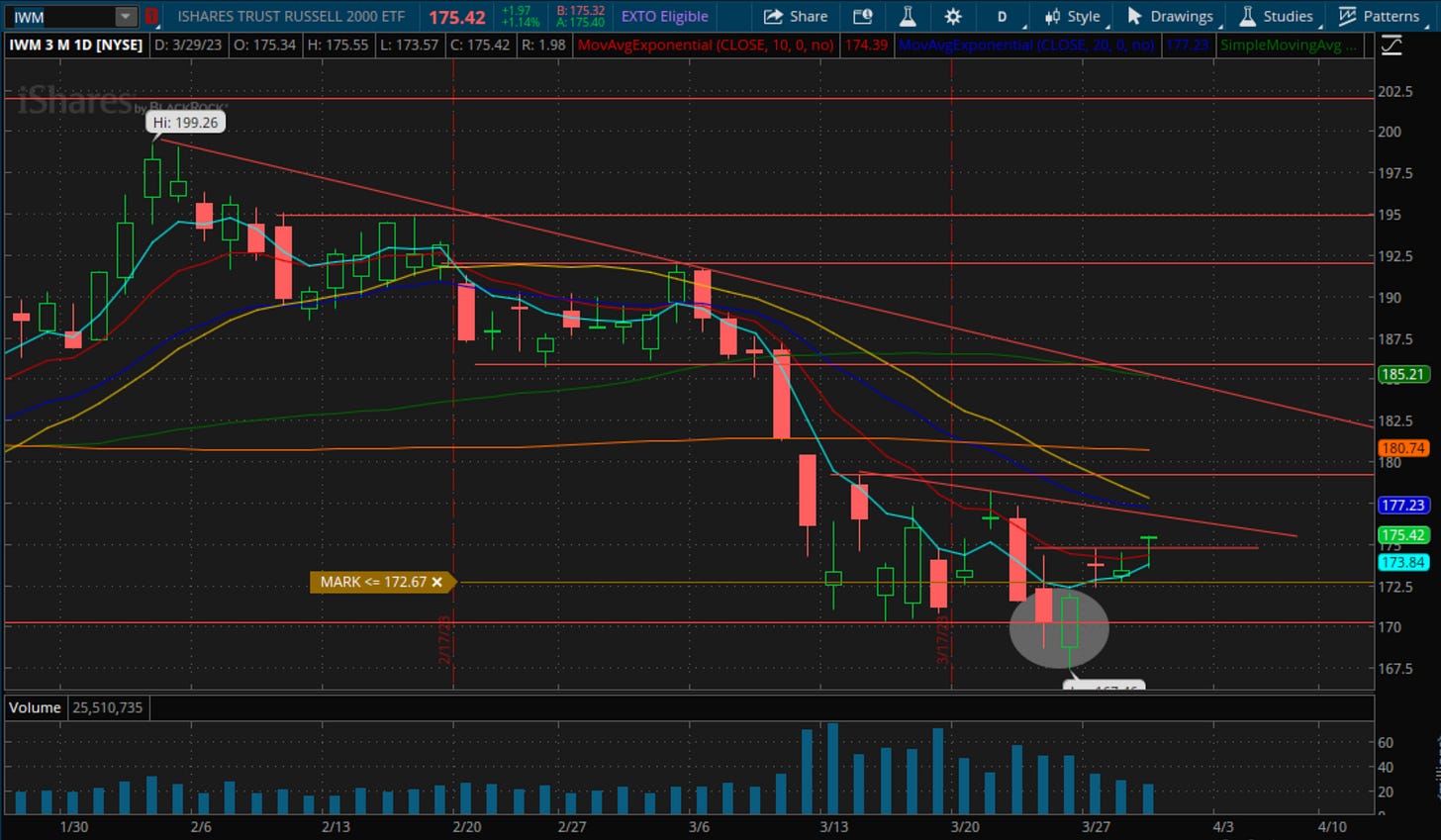Click the 167.5 label on price axis

1395,669
